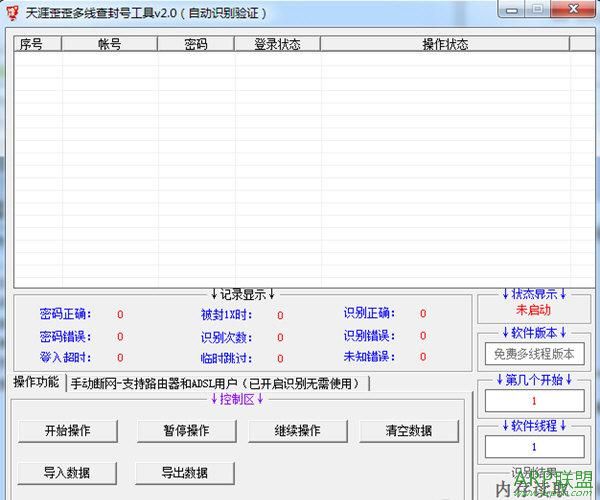
Task: Sort by the 帐号 column header
Action: tap(110, 44)
